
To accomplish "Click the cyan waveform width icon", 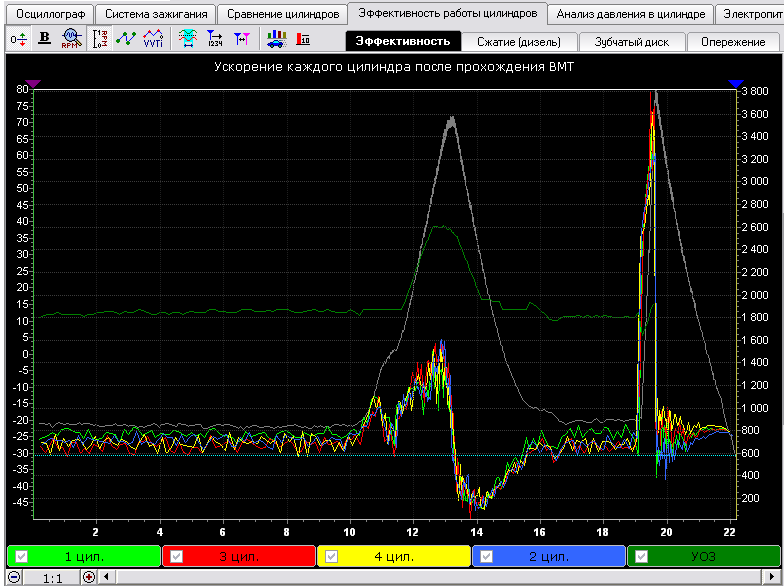I will tap(188, 38).
